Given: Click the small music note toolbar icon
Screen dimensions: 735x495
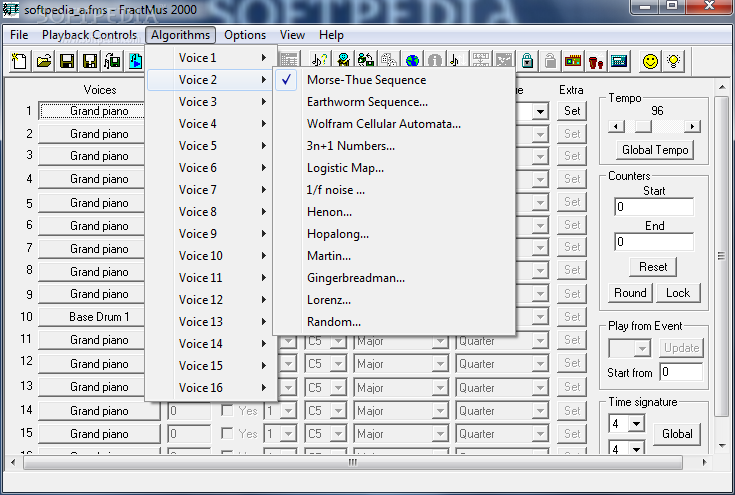Looking at the screenshot, I should (456, 61).
